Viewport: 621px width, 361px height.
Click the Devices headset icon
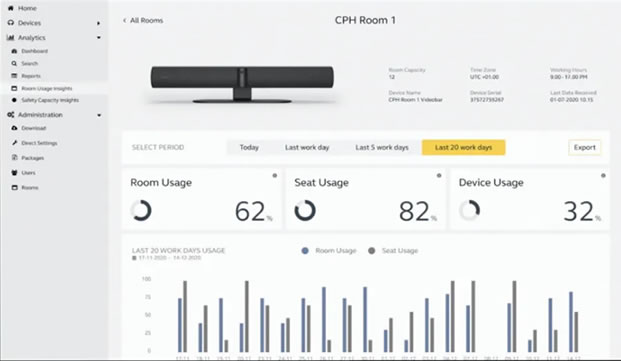click(x=11, y=23)
